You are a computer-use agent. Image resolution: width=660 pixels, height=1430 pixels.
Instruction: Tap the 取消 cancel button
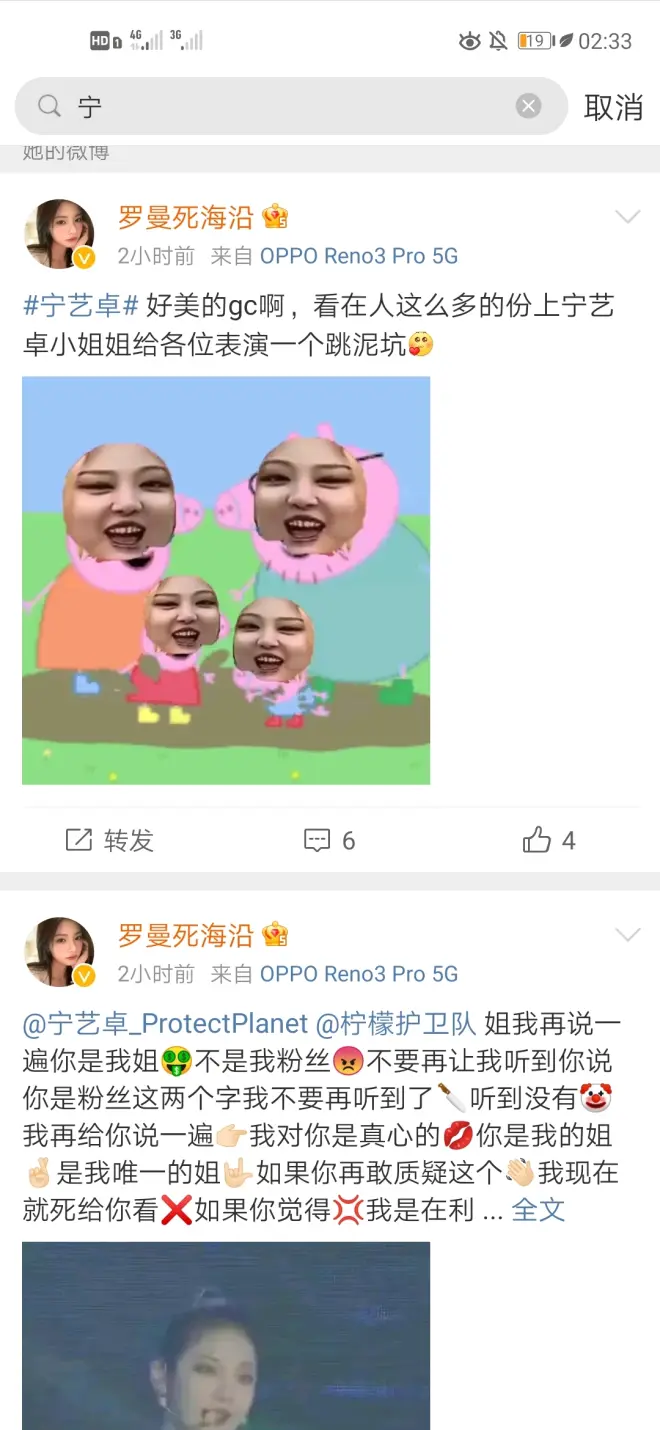613,107
